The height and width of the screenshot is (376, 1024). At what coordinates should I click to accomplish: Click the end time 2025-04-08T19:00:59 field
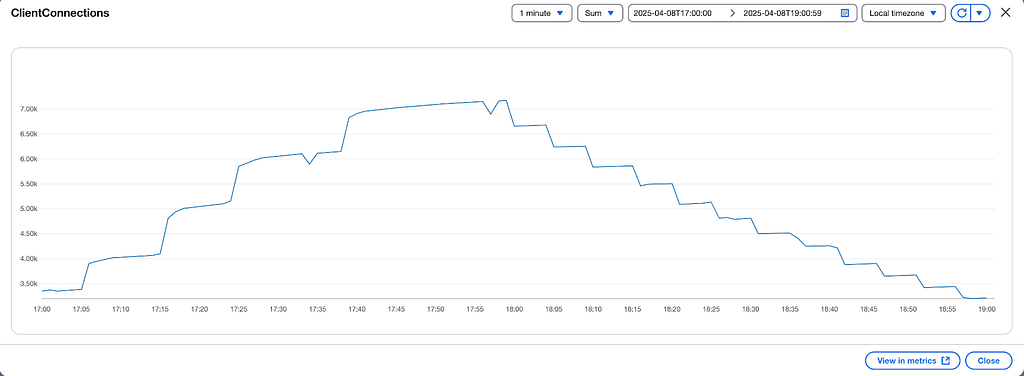tap(782, 13)
